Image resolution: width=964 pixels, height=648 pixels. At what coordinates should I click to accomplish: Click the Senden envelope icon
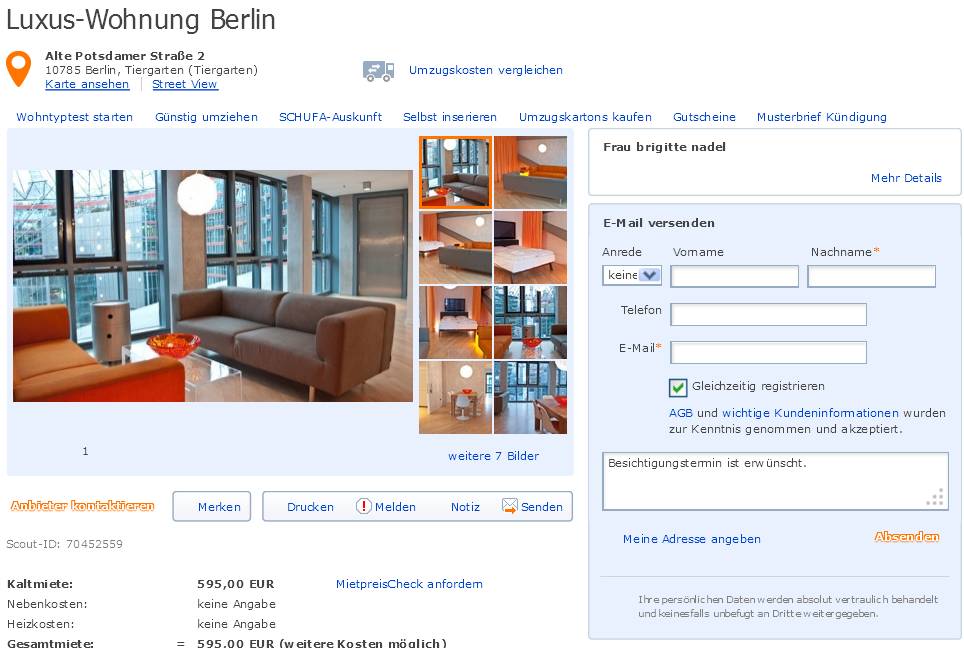510,506
